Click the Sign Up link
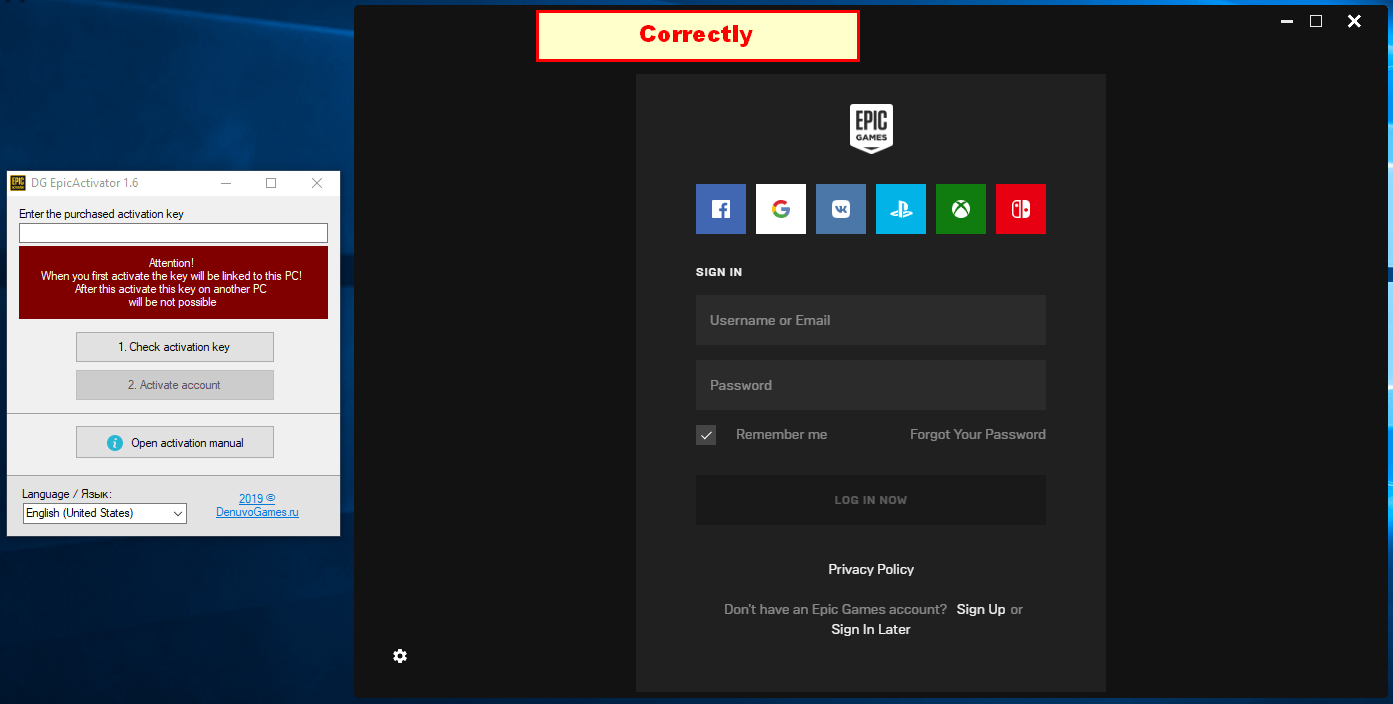This screenshot has width=1393, height=704. pos(981,609)
